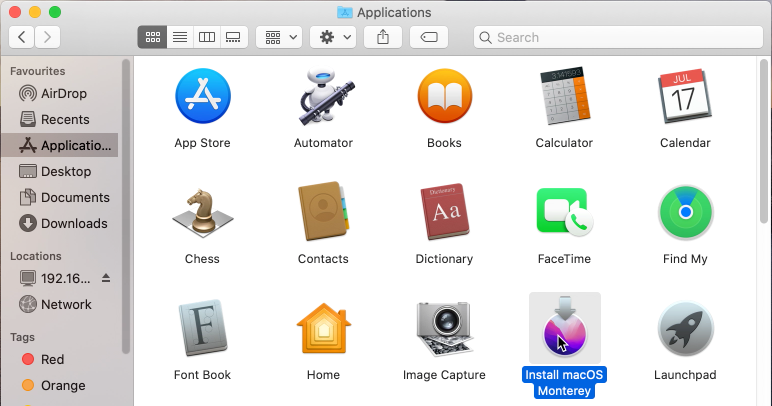Open Documents in the sidebar
This screenshot has height=406, width=772.
coord(60,197)
